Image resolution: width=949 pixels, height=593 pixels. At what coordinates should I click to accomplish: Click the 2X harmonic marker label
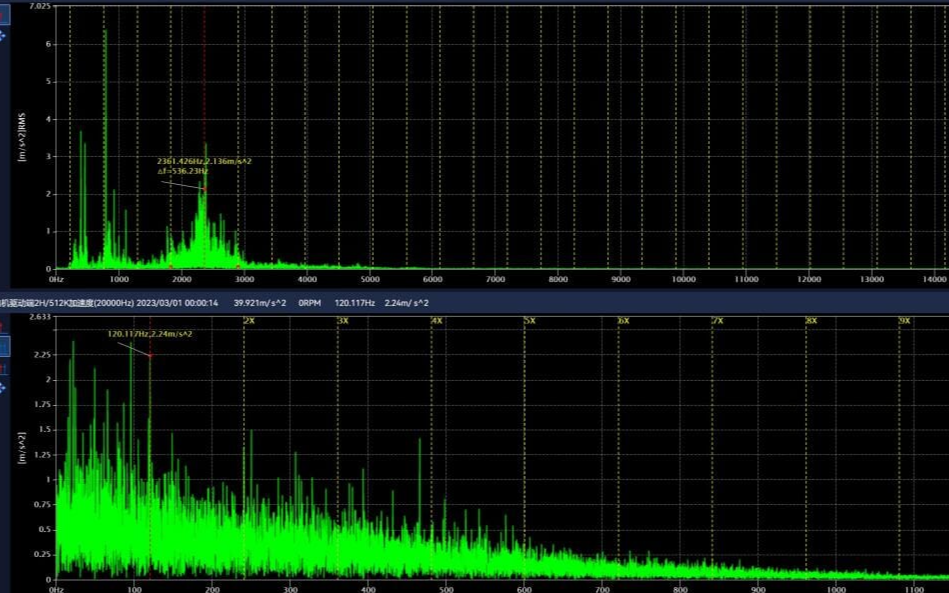(249, 320)
